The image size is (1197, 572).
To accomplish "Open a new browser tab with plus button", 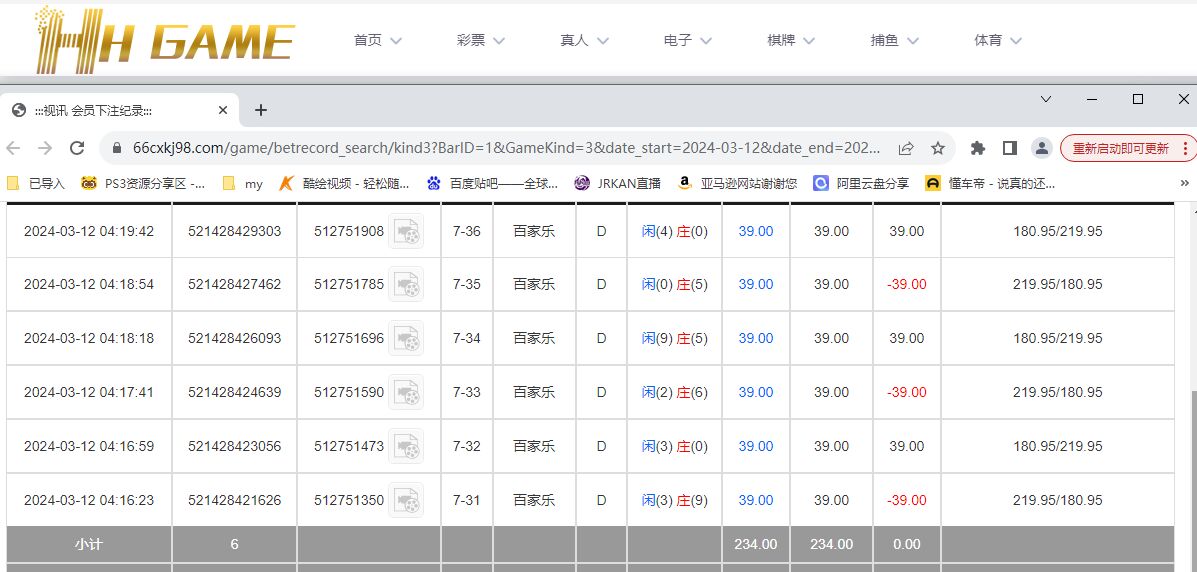I will pos(261,110).
